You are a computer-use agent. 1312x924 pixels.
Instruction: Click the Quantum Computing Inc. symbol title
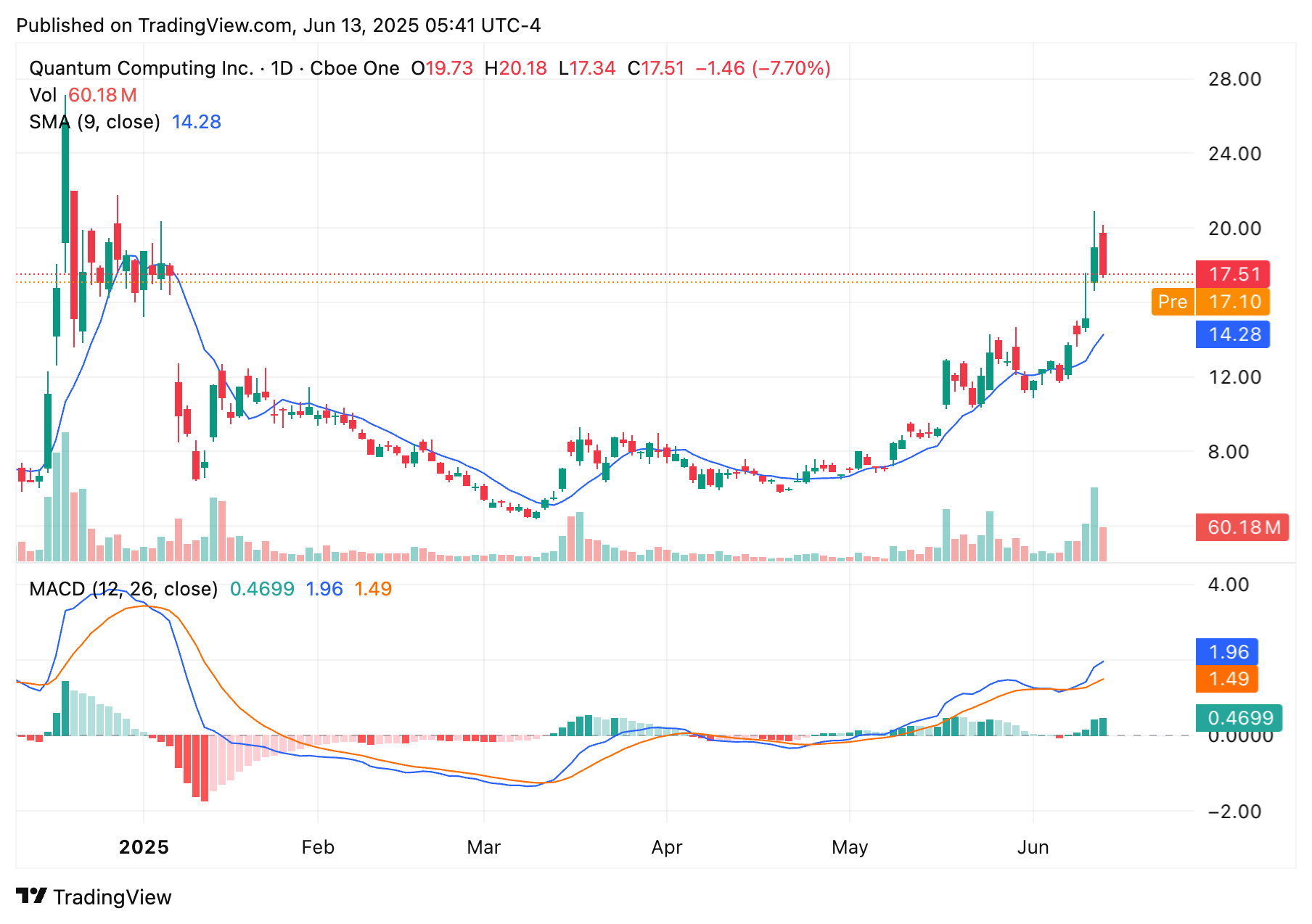[142, 68]
